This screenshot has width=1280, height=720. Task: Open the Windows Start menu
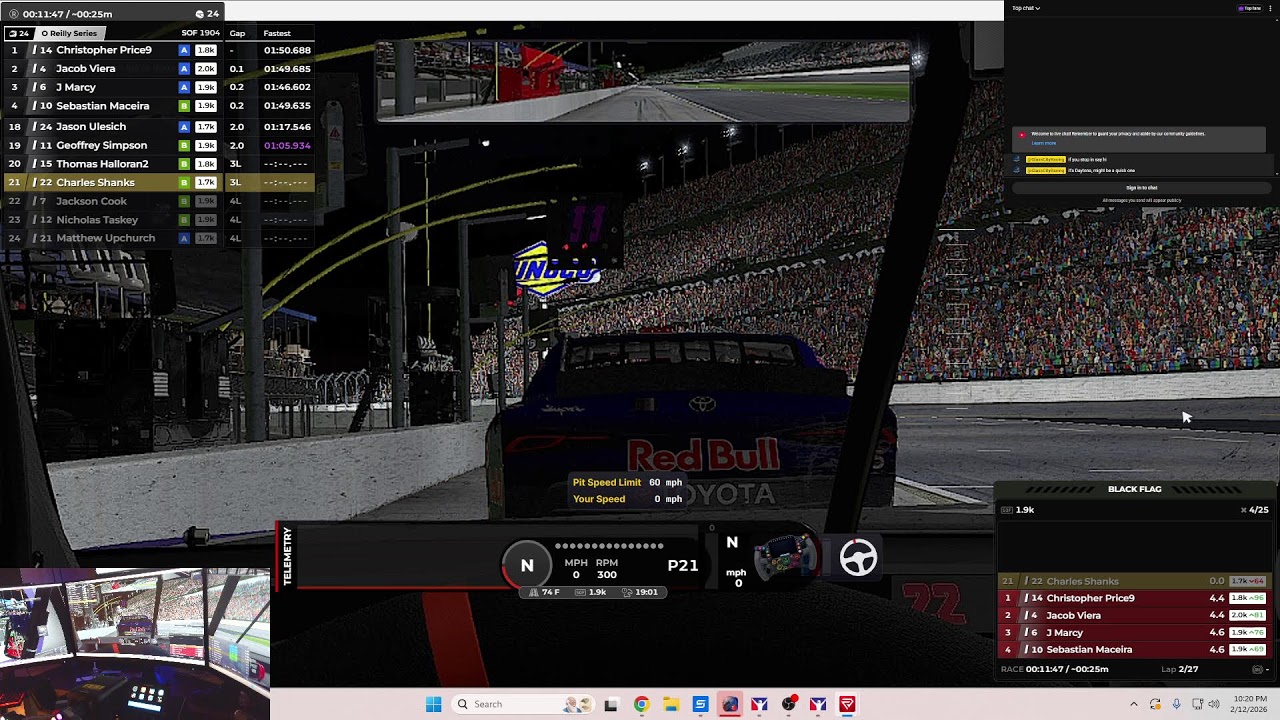433,704
